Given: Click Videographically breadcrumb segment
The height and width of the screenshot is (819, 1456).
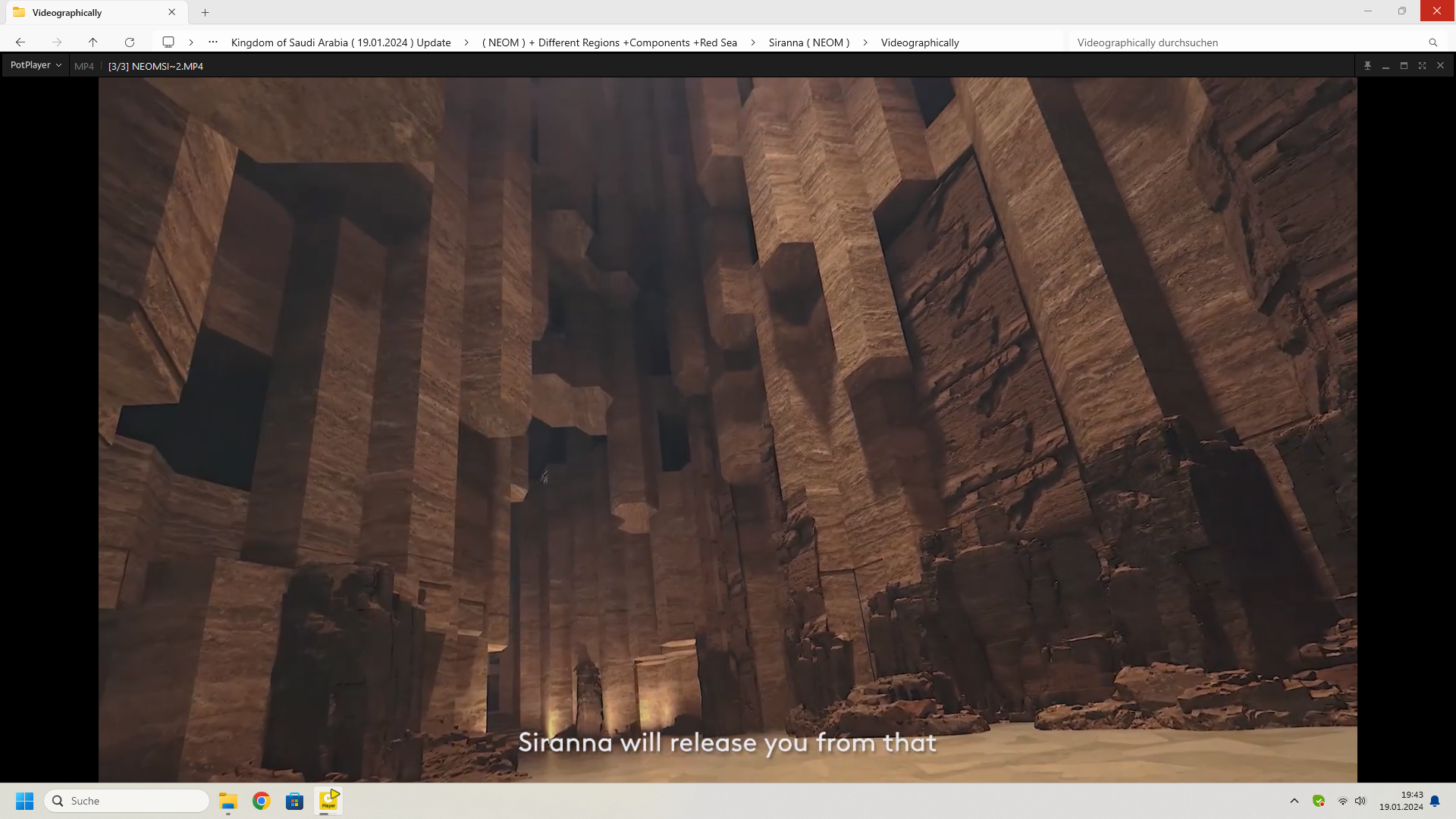Looking at the screenshot, I should click(x=920, y=42).
